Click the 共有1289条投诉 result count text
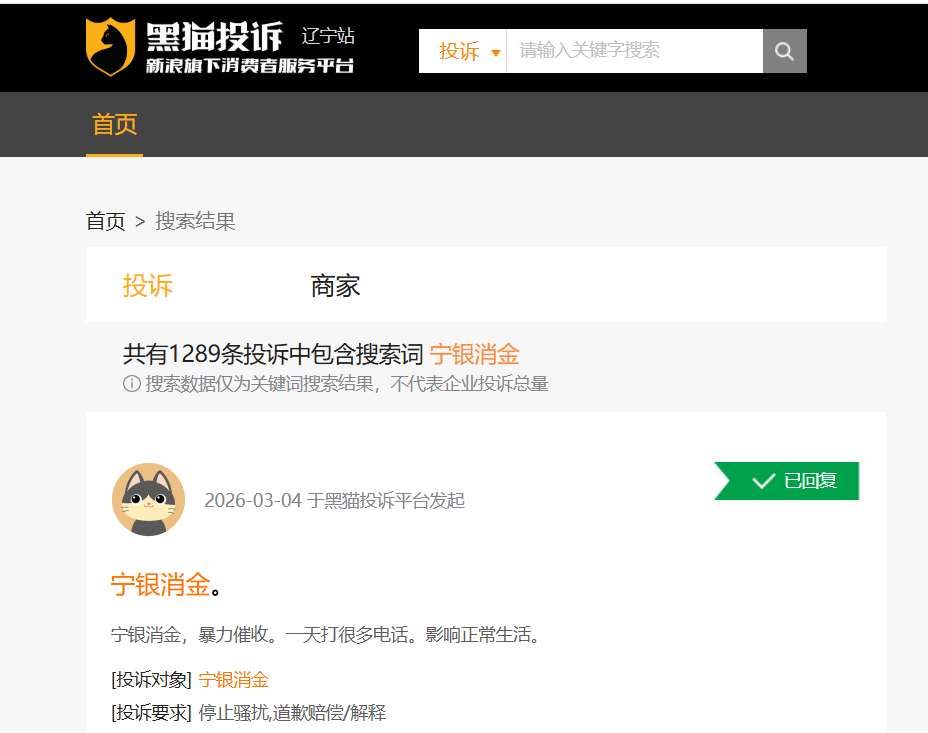The height and width of the screenshot is (733, 928). click(x=273, y=354)
